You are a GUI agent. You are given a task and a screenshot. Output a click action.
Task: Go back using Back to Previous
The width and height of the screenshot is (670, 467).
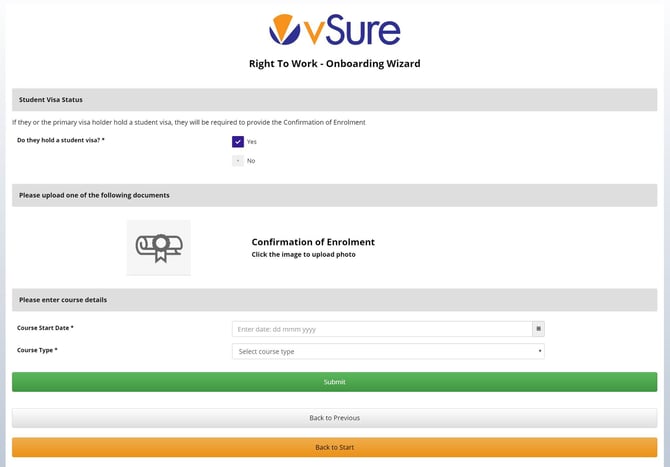(334, 417)
